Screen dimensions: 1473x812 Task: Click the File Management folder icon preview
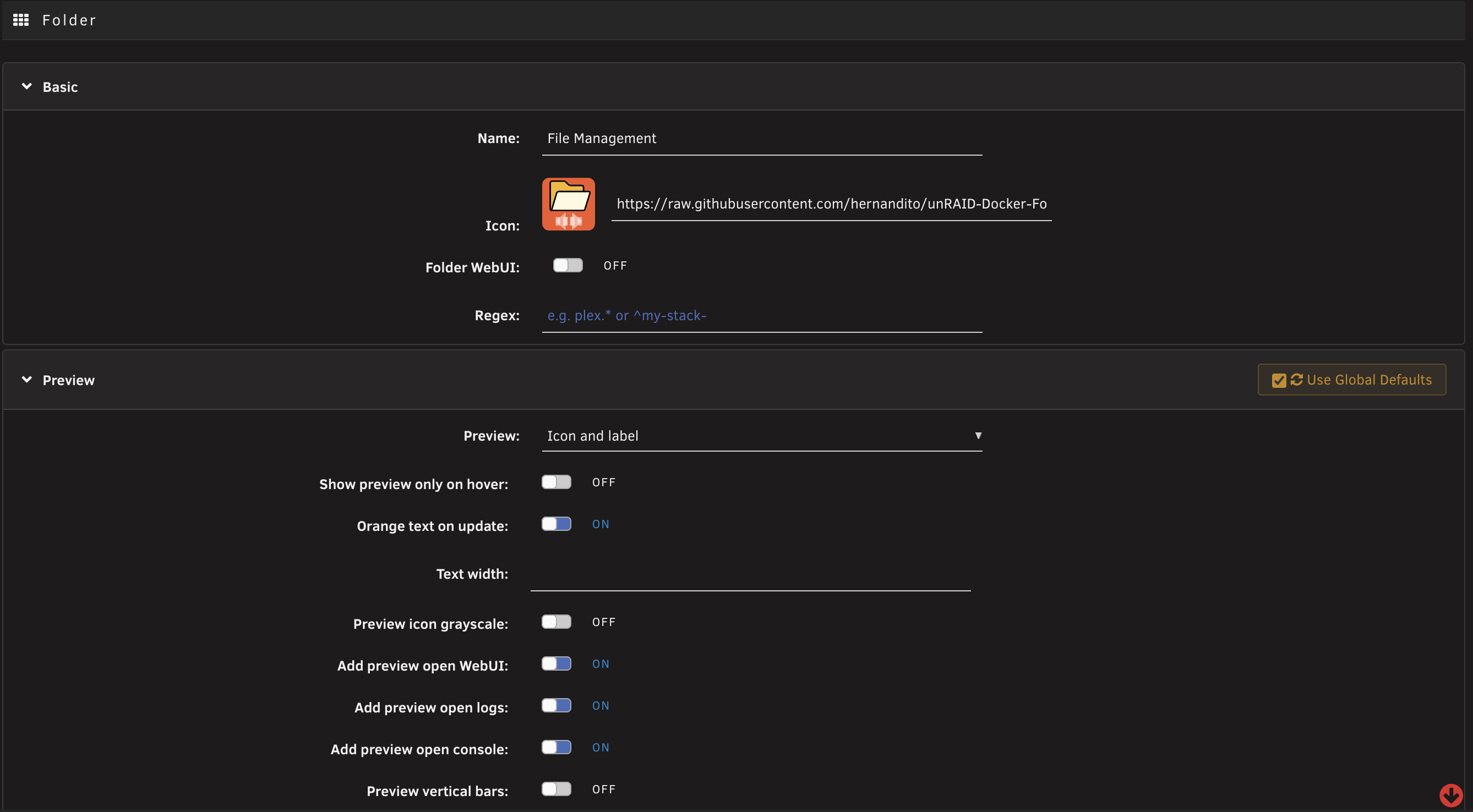569,204
